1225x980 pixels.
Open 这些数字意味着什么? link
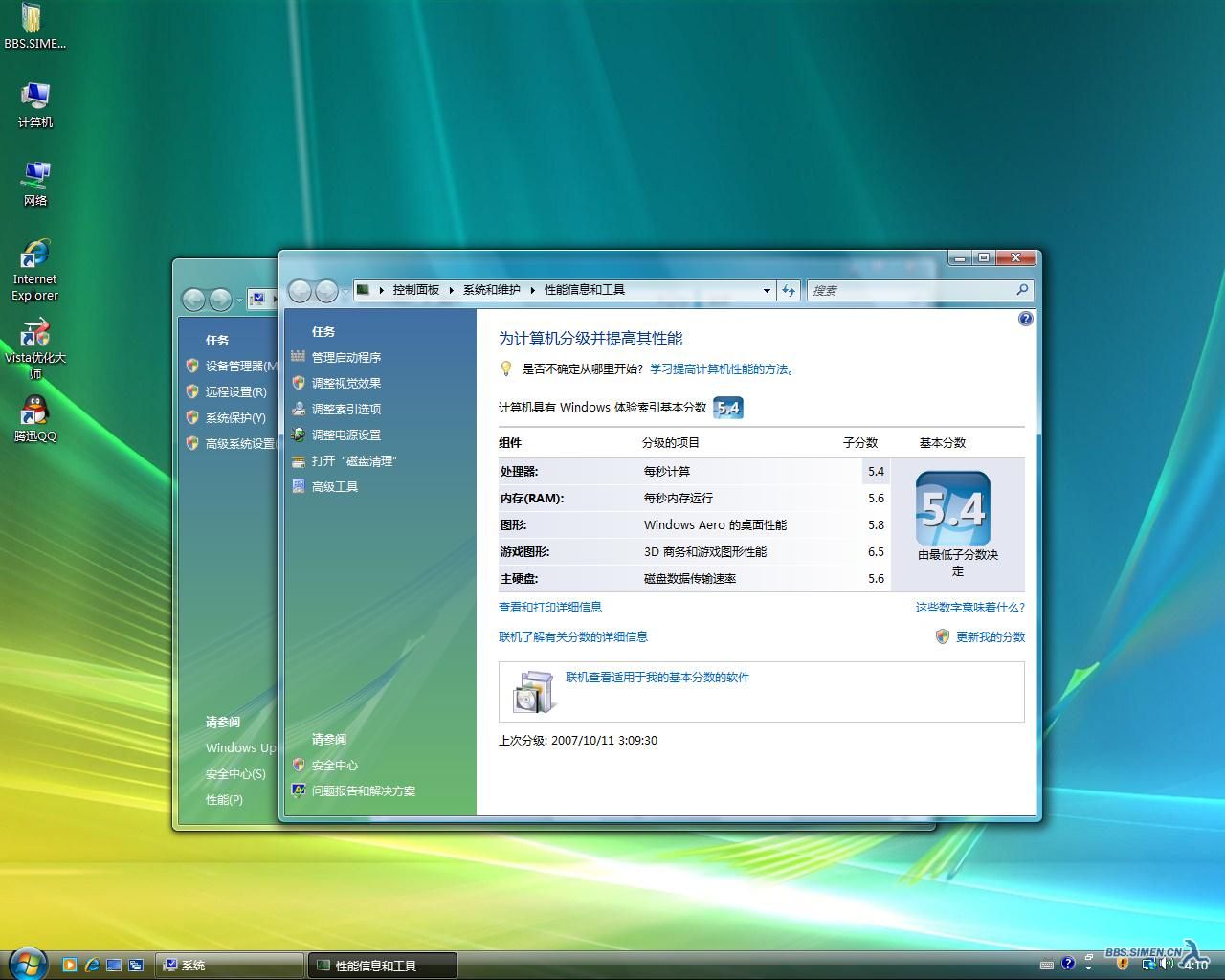969,607
